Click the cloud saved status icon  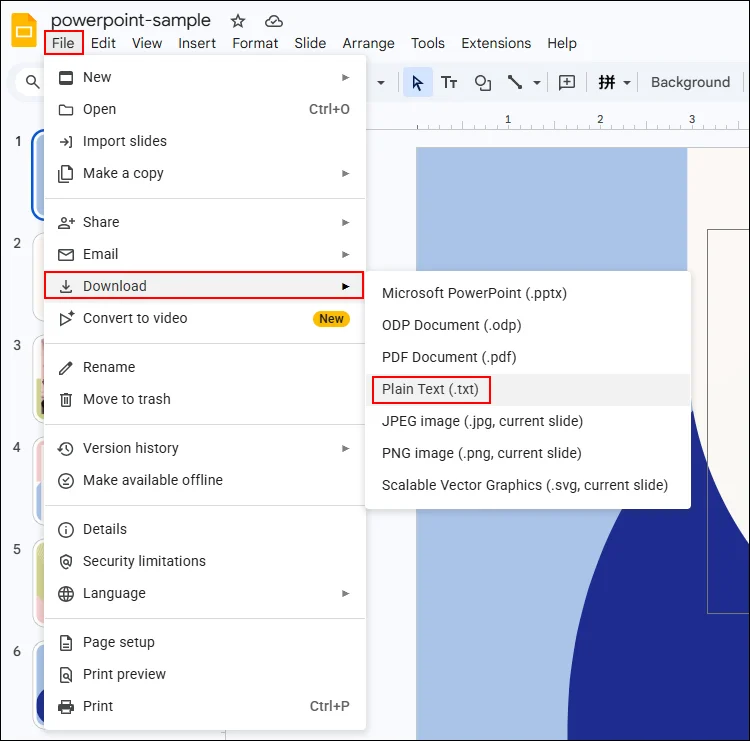(x=274, y=21)
